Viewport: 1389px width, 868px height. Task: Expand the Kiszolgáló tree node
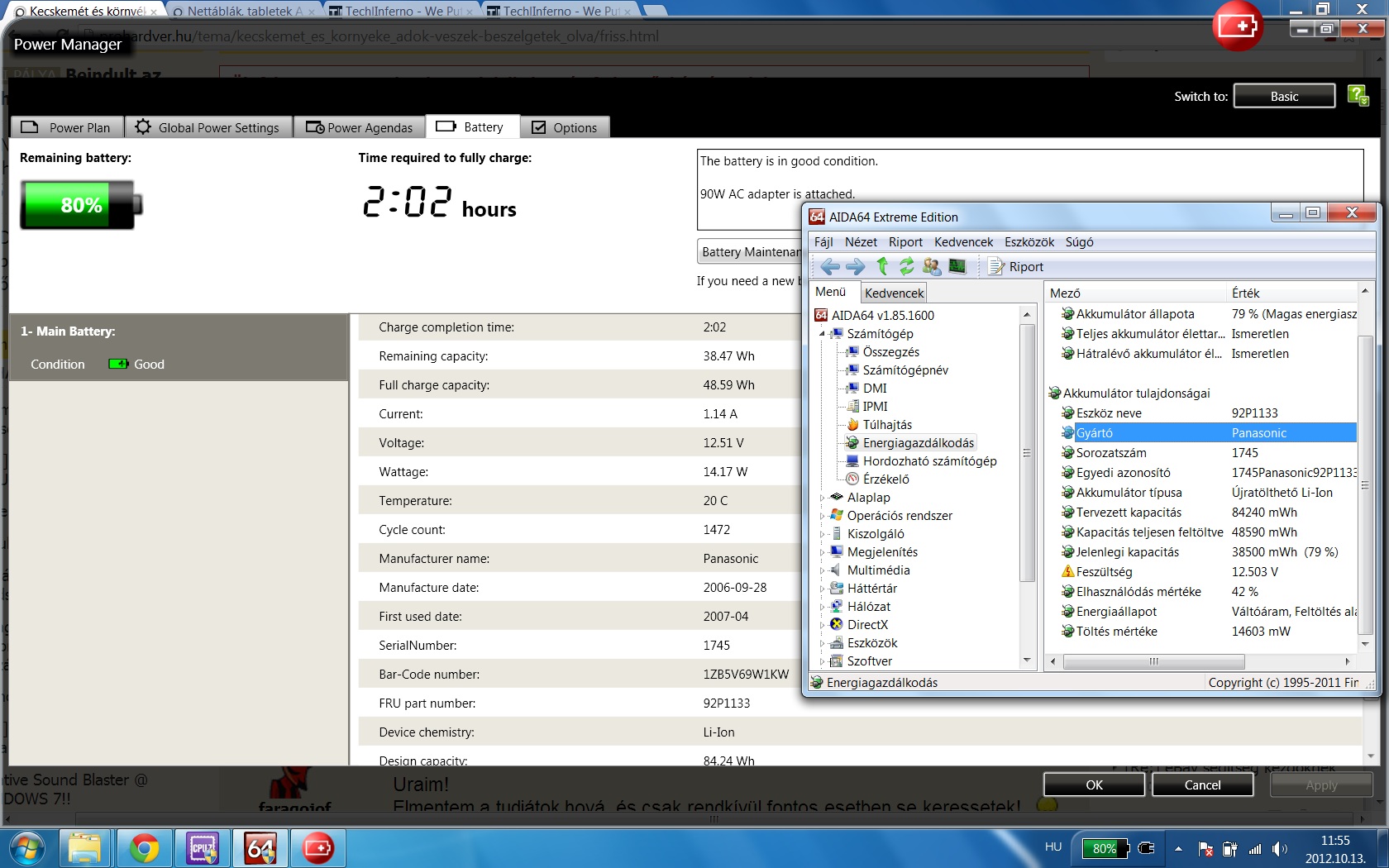823,534
